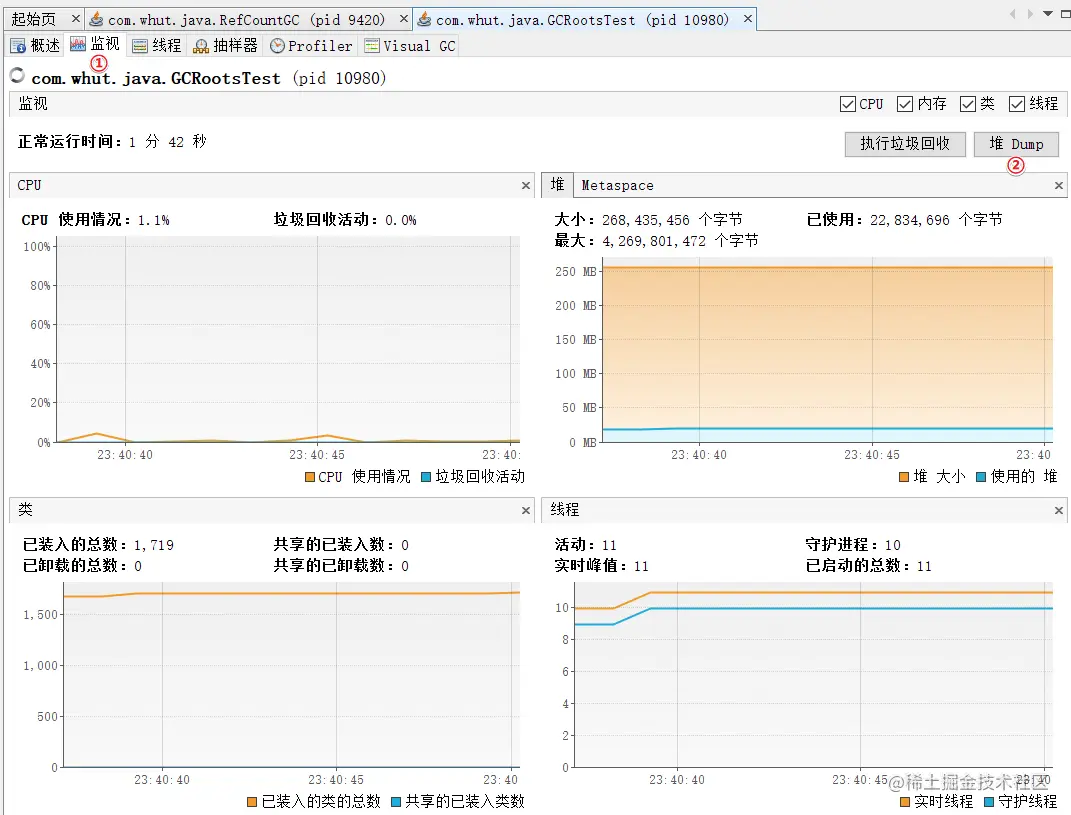Toggle the CPU checkbox
Image resolution: width=1071 pixels, height=815 pixels.
[848, 104]
